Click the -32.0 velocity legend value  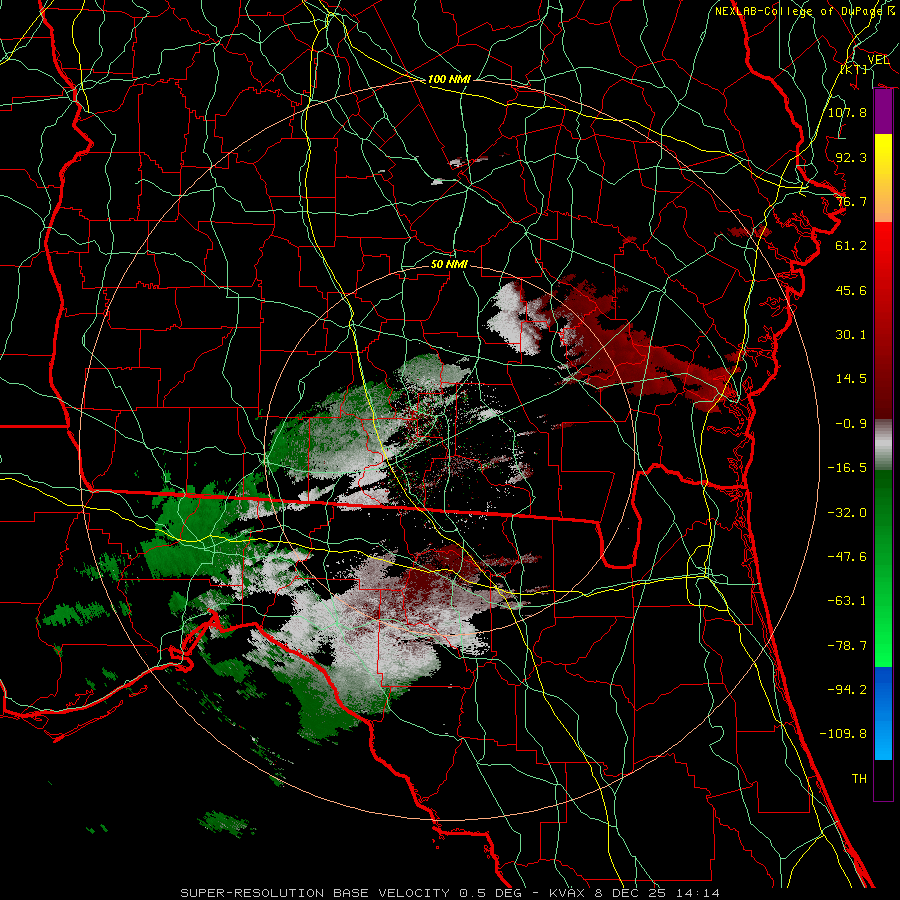pyautogui.click(x=847, y=513)
